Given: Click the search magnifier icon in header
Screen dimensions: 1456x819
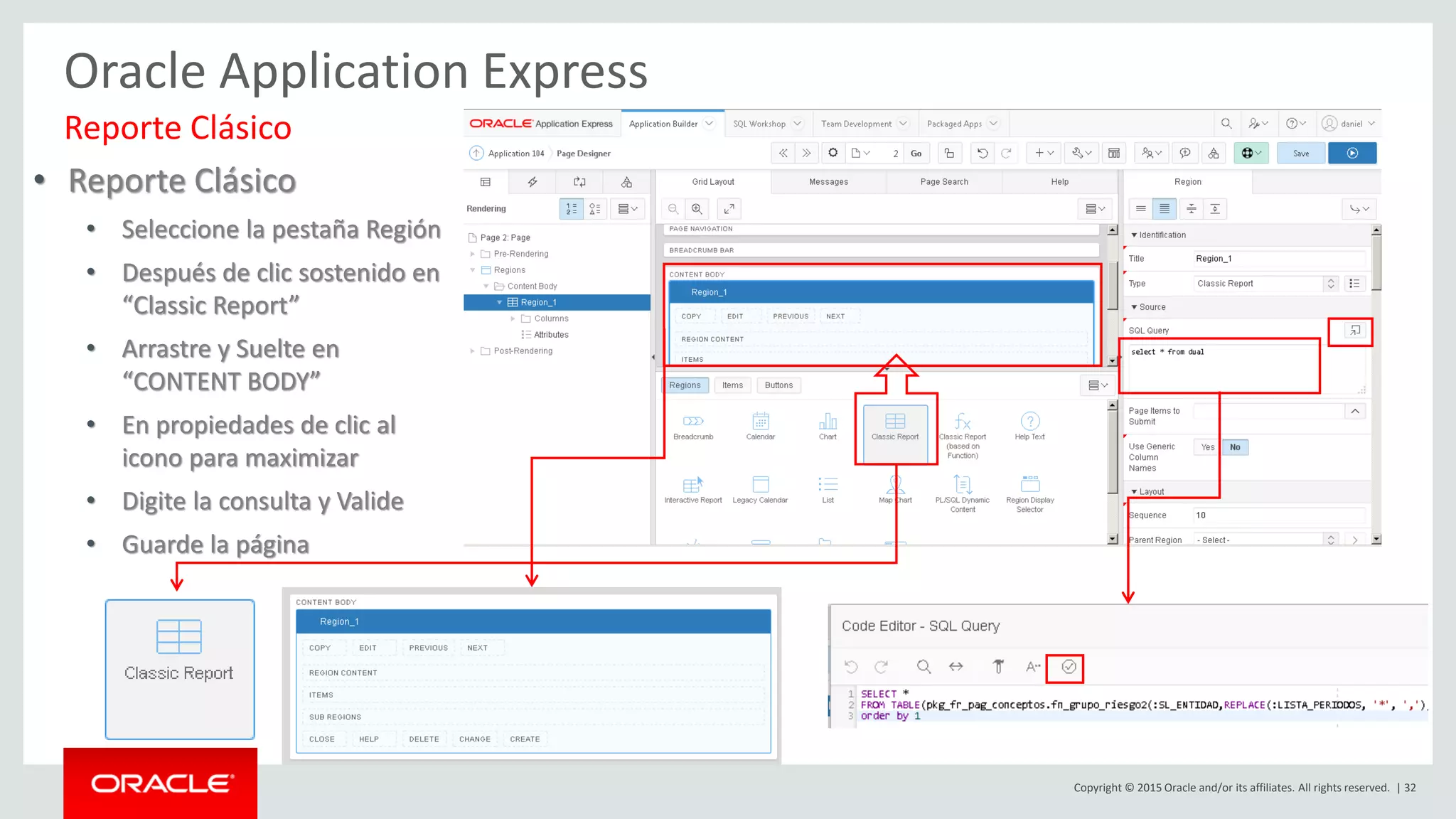Looking at the screenshot, I should click(1226, 124).
